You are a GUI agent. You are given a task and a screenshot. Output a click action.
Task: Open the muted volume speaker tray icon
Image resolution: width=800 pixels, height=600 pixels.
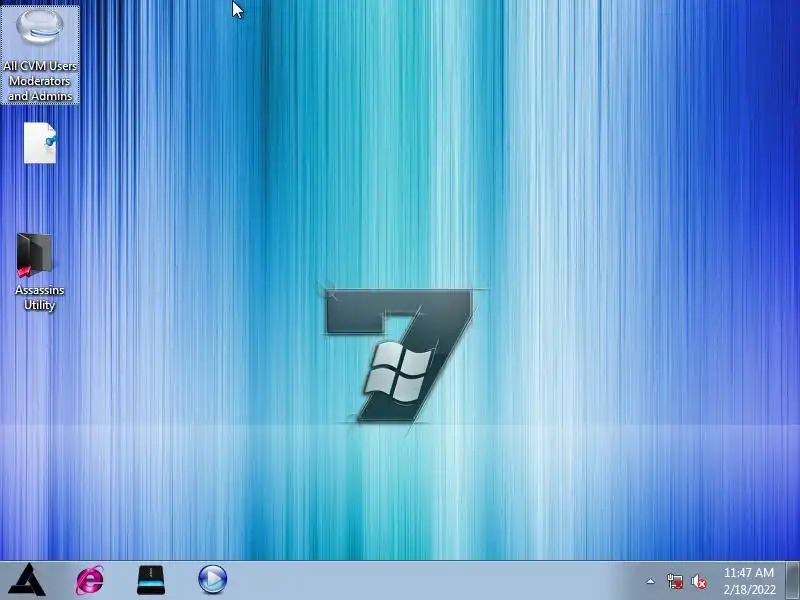click(699, 581)
